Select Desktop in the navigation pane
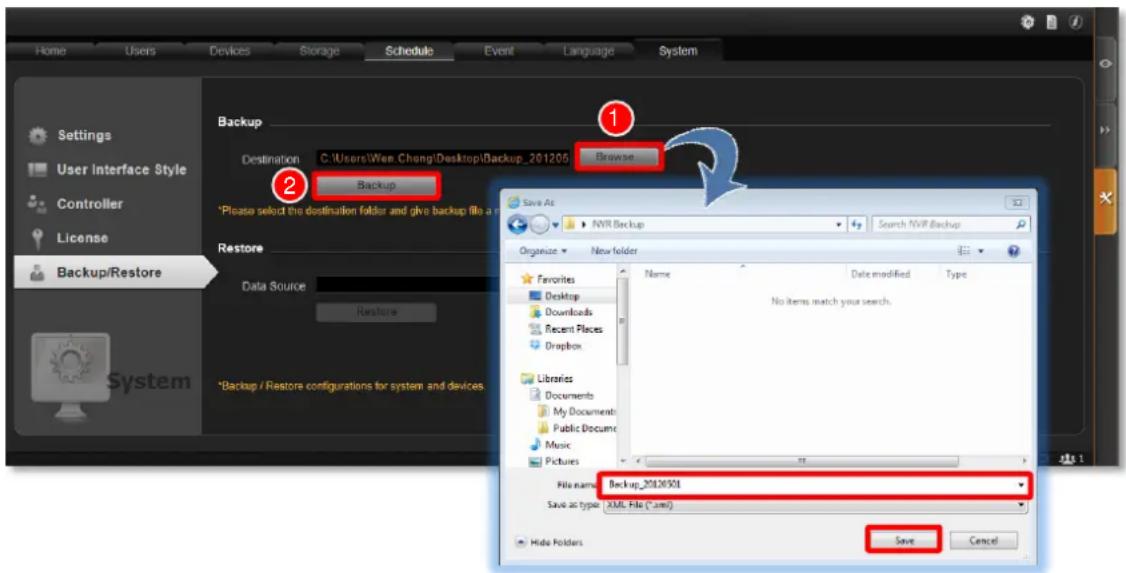Viewport: 1126px width, 573px height. 555,296
